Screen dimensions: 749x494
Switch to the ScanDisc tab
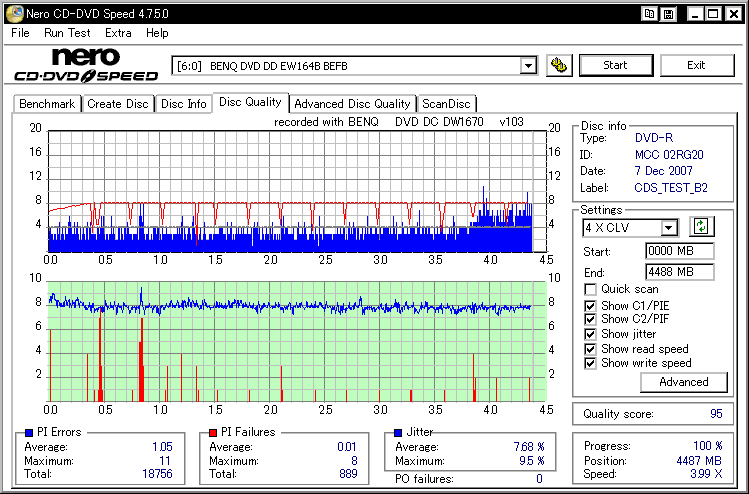tap(446, 104)
